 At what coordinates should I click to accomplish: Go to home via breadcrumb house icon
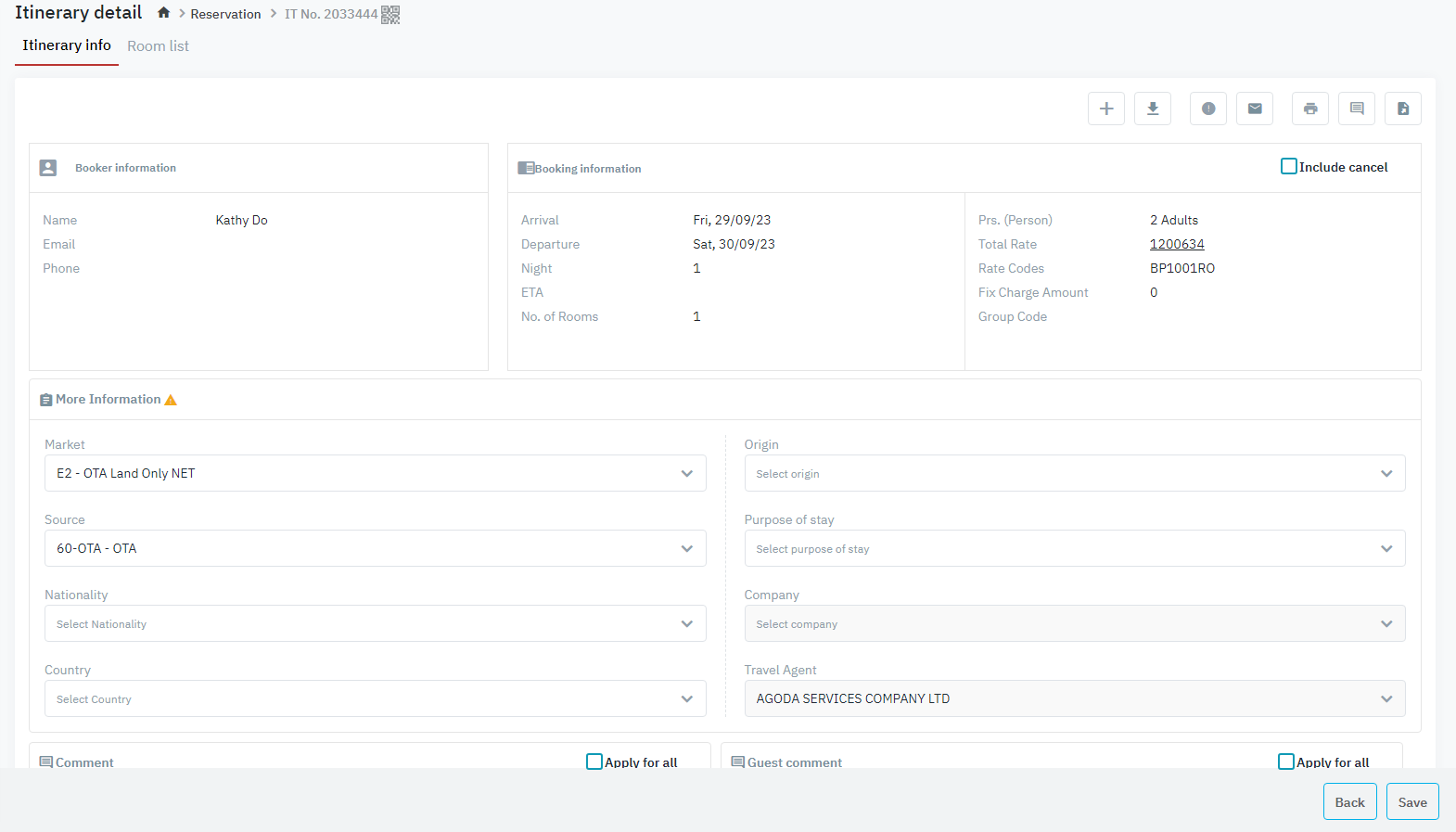163,13
